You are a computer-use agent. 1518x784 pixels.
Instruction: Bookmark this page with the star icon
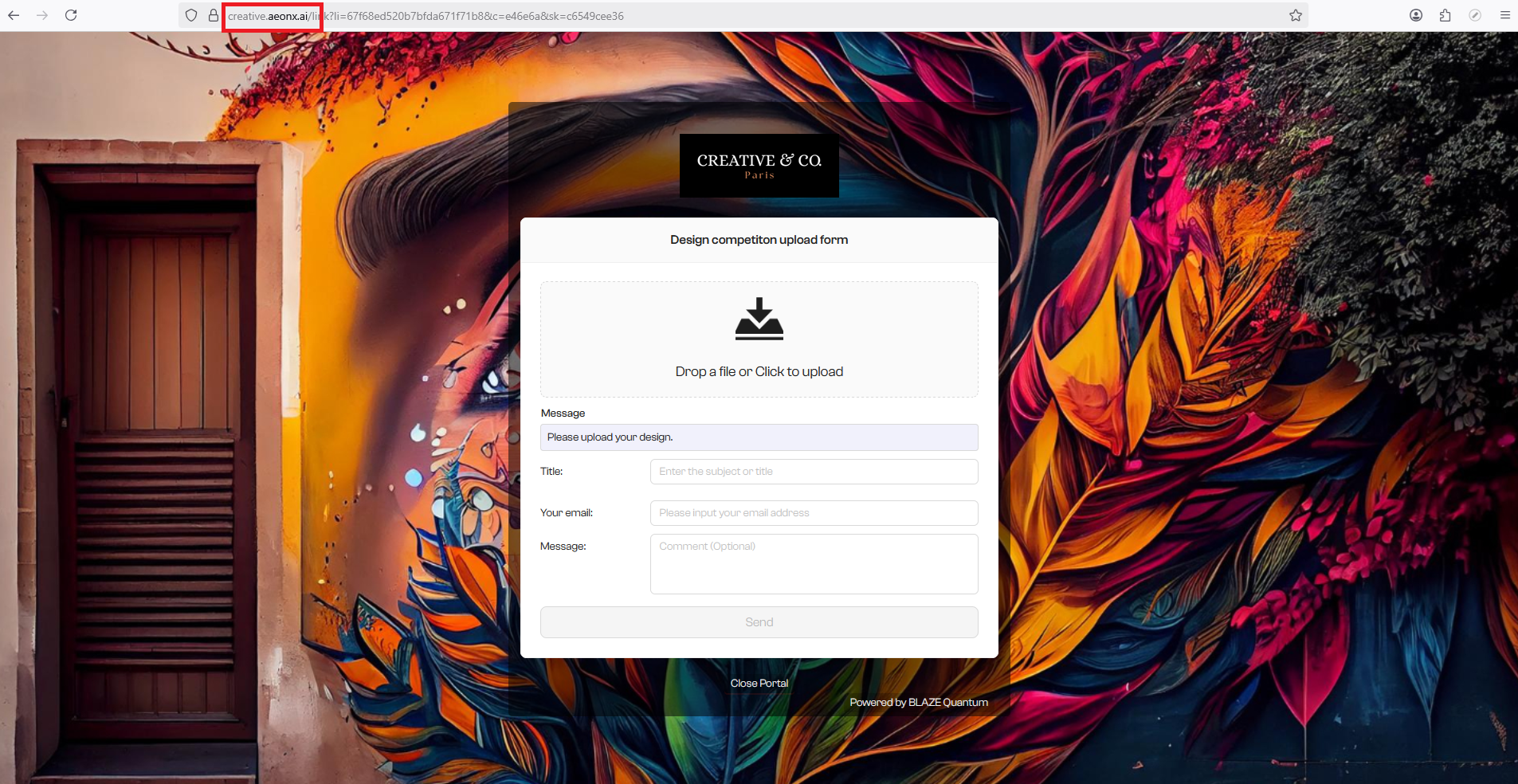point(1296,15)
